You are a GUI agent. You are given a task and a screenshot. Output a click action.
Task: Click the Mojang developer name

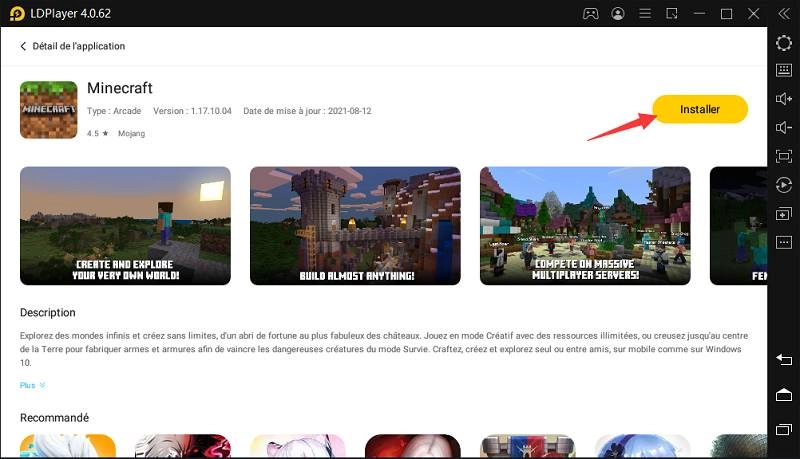tap(131, 133)
